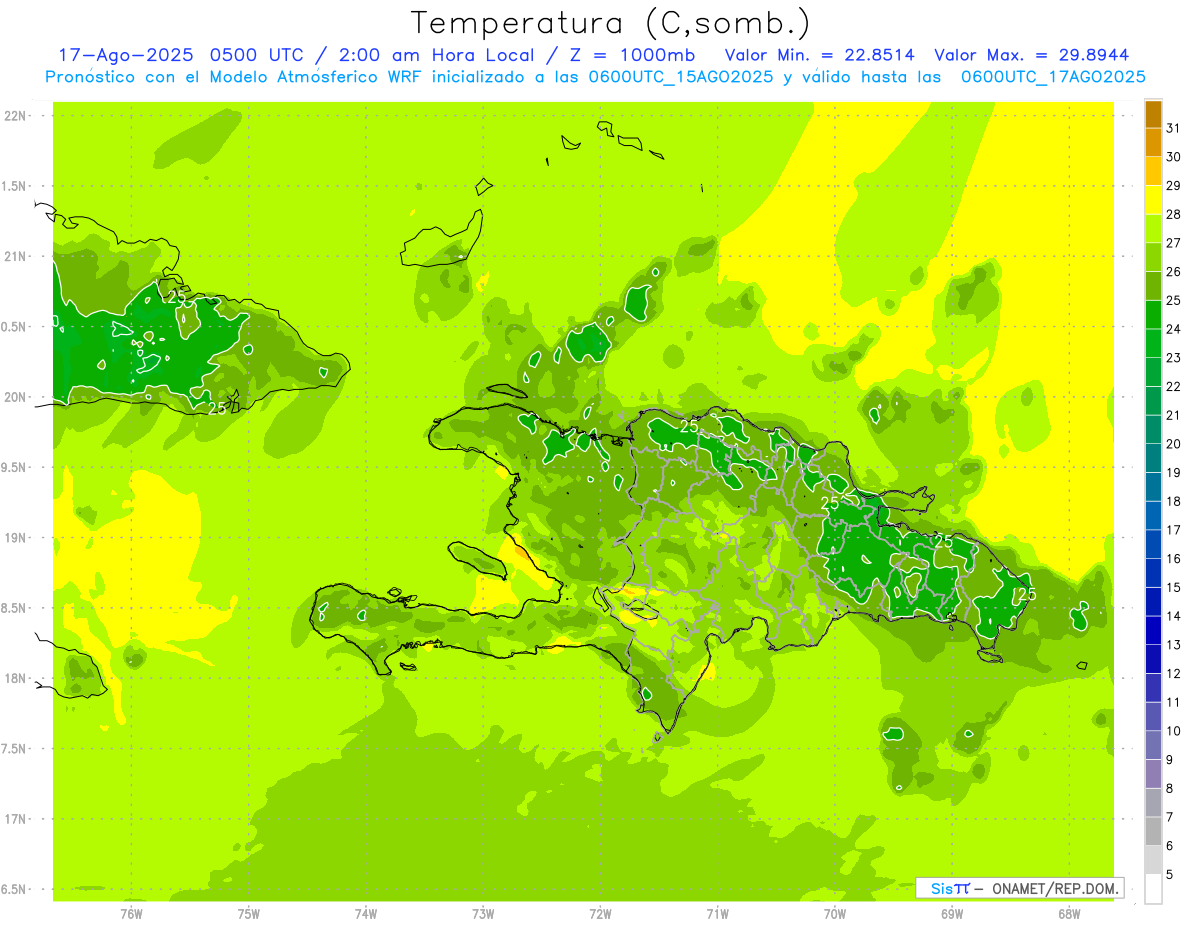Click the '20N' latitude label
Viewport: 1200px width, 927px height.
15,397
